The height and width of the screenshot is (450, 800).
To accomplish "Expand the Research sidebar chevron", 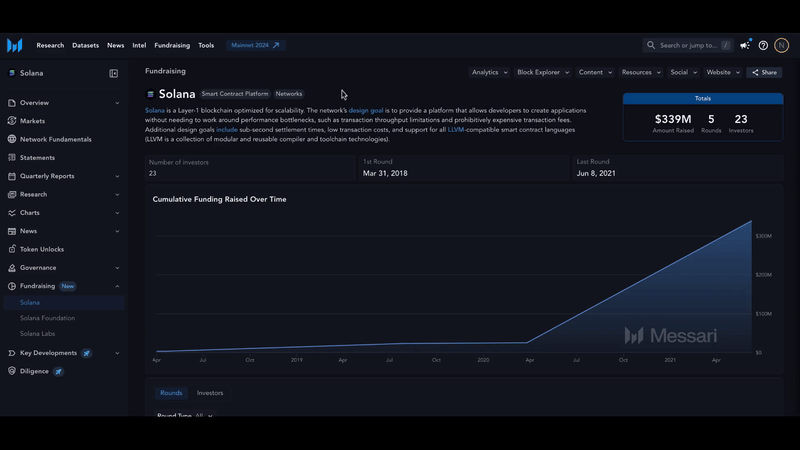I will [x=117, y=195].
